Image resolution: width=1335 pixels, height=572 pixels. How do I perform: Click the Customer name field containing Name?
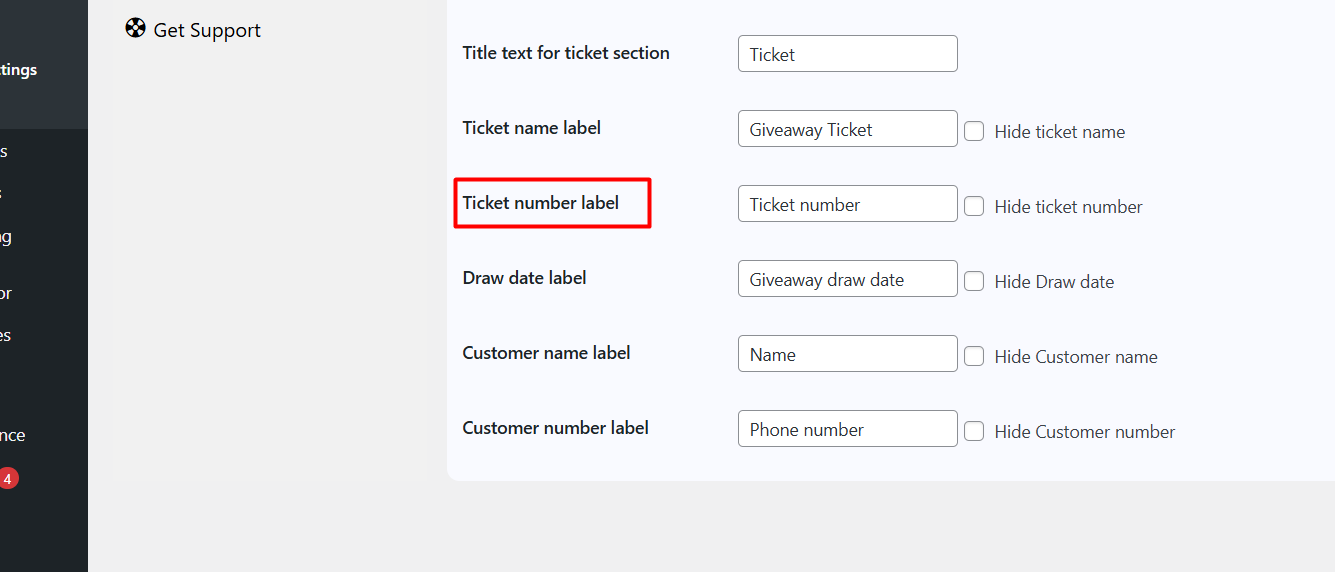847,354
